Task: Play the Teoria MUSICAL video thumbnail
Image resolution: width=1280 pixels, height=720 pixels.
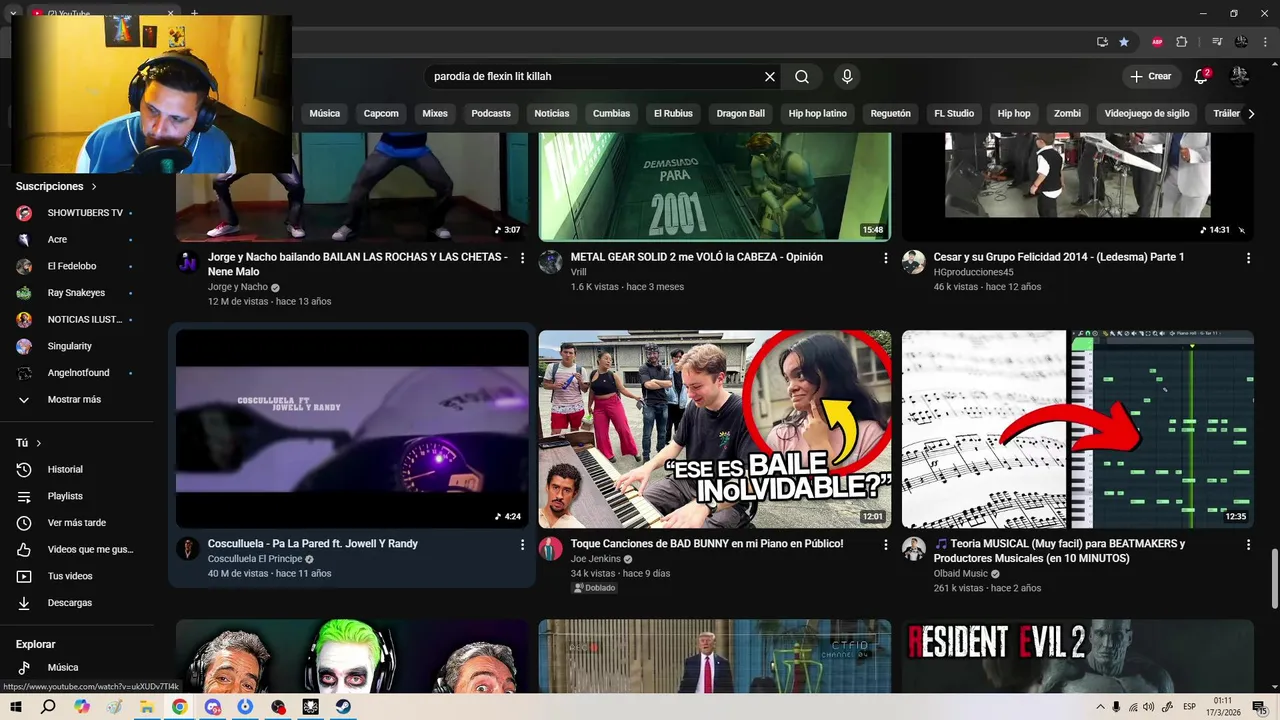Action: pyautogui.click(x=1078, y=429)
